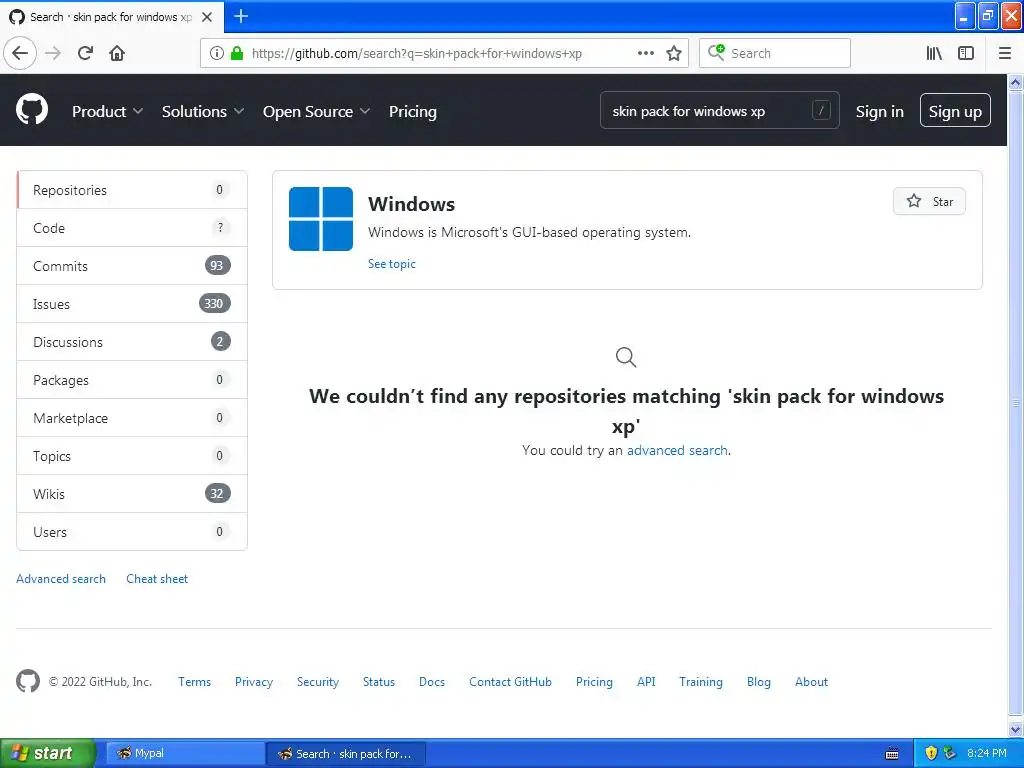
Task: Show Issues results
Action: pos(132,304)
